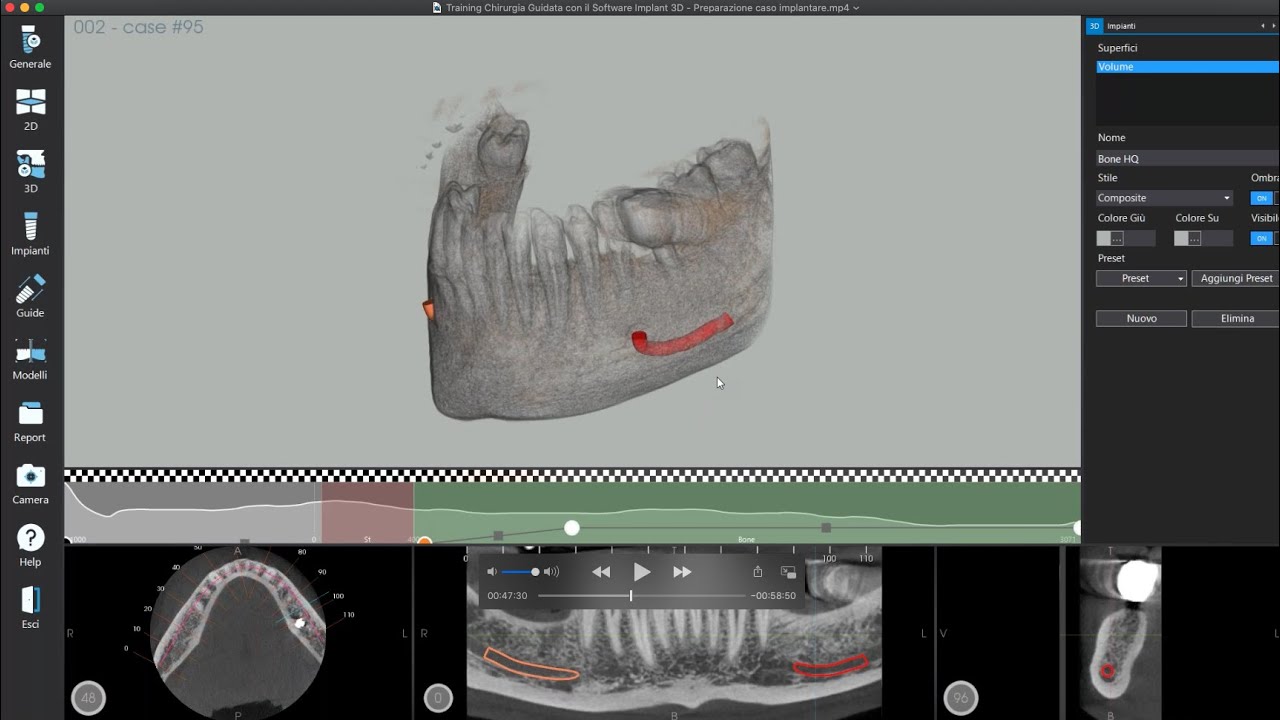Screen dimensions: 1280x720
Task: Click the orange nerve outline in panoramic view
Action: [x=530, y=664]
